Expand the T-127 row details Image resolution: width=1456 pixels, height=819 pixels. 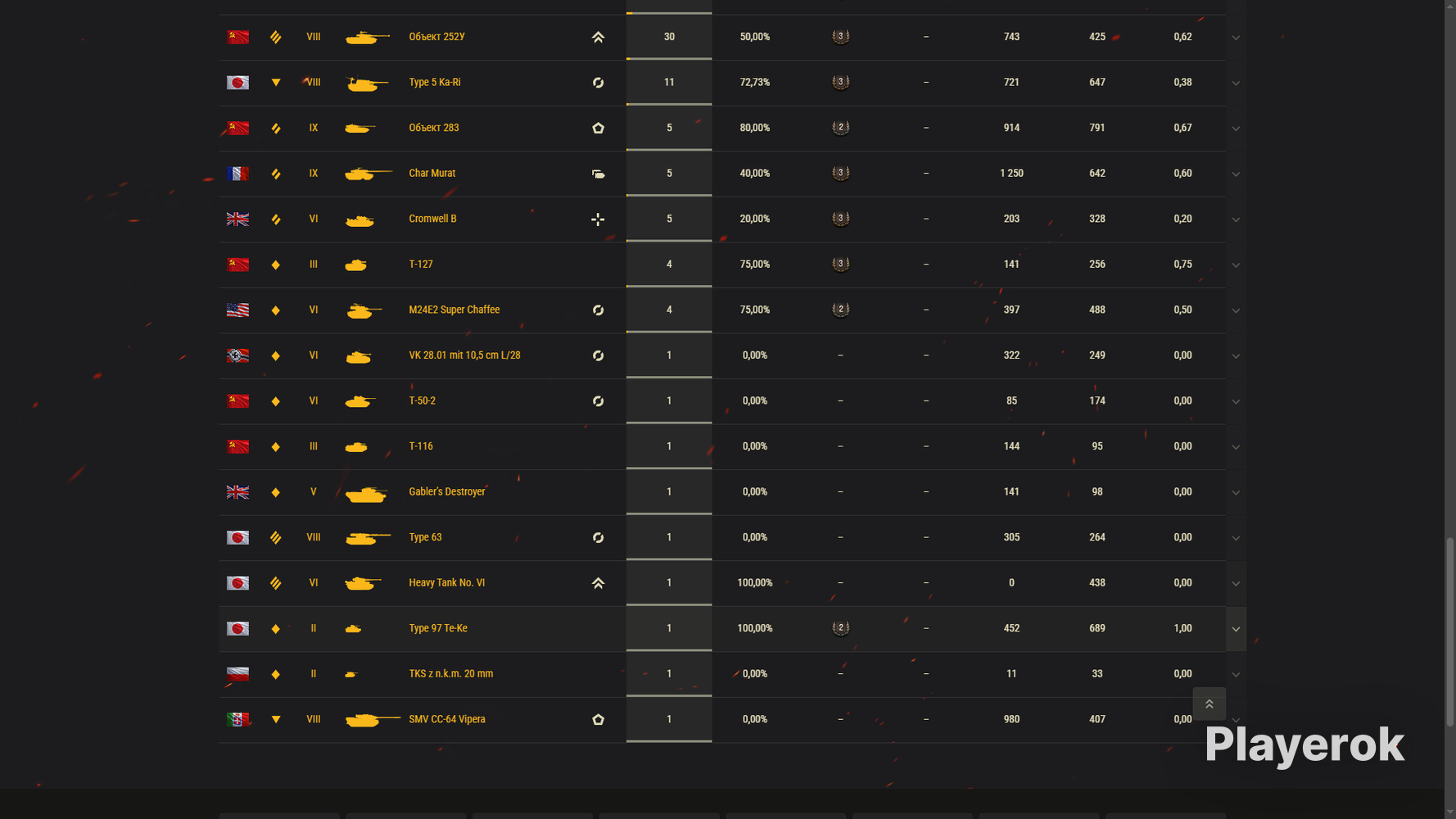tap(1236, 265)
